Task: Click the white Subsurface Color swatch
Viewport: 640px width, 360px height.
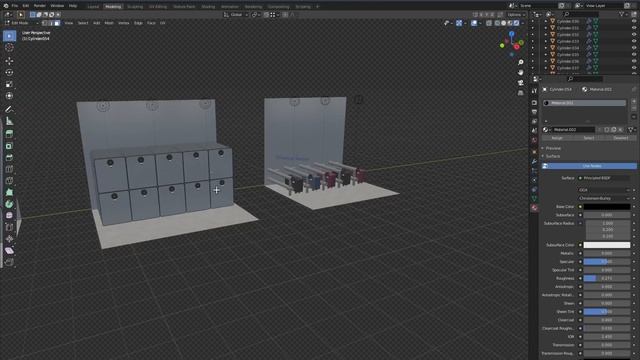Action: pos(607,245)
